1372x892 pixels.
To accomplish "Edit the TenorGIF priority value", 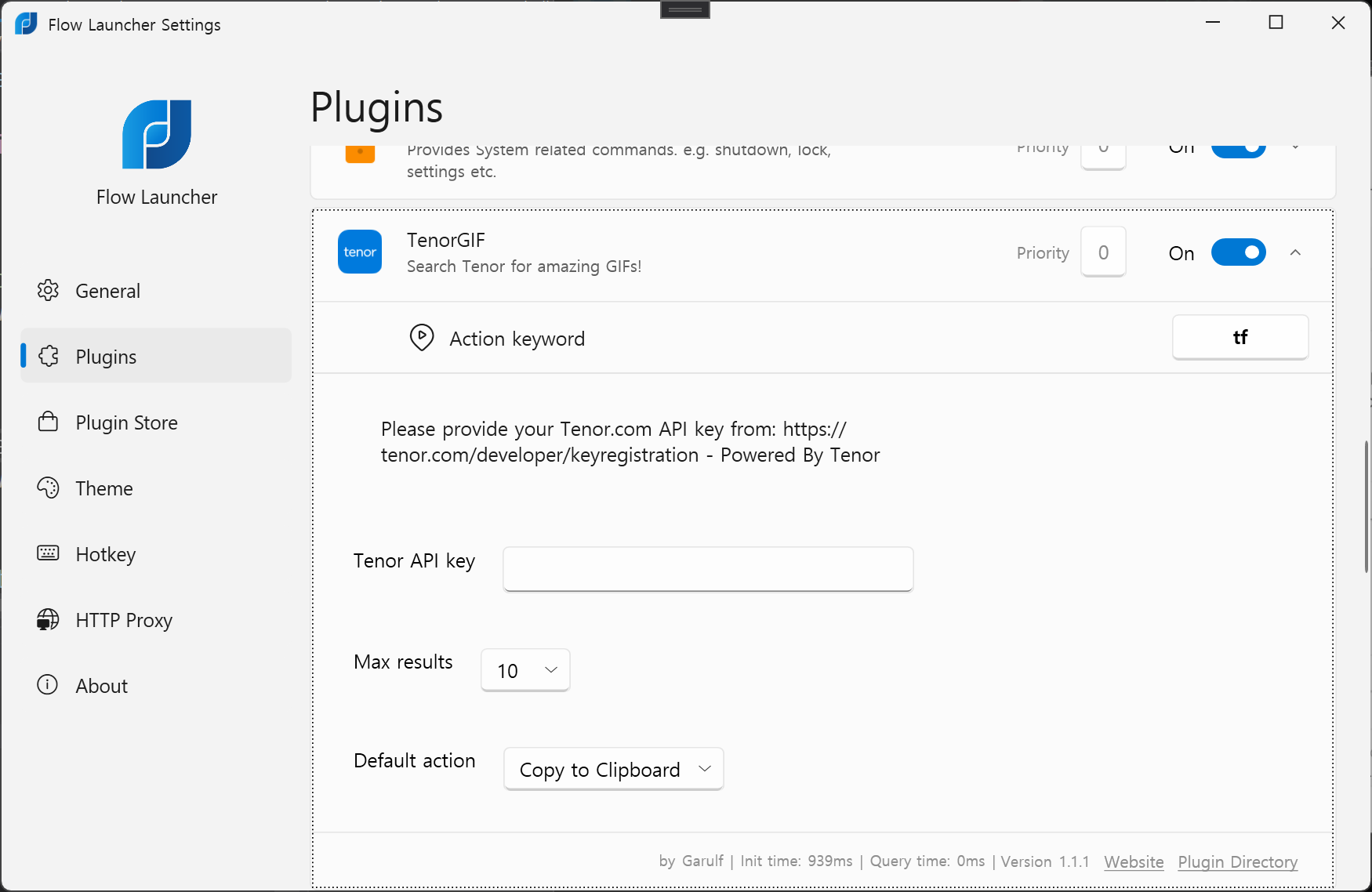I will pyautogui.click(x=1103, y=252).
